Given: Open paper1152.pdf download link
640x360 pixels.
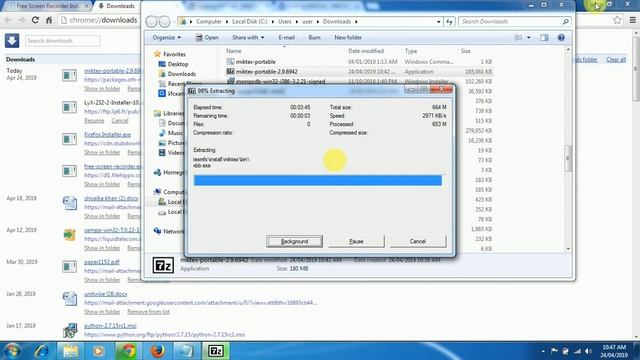Looking at the screenshot, I should [102, 262].
